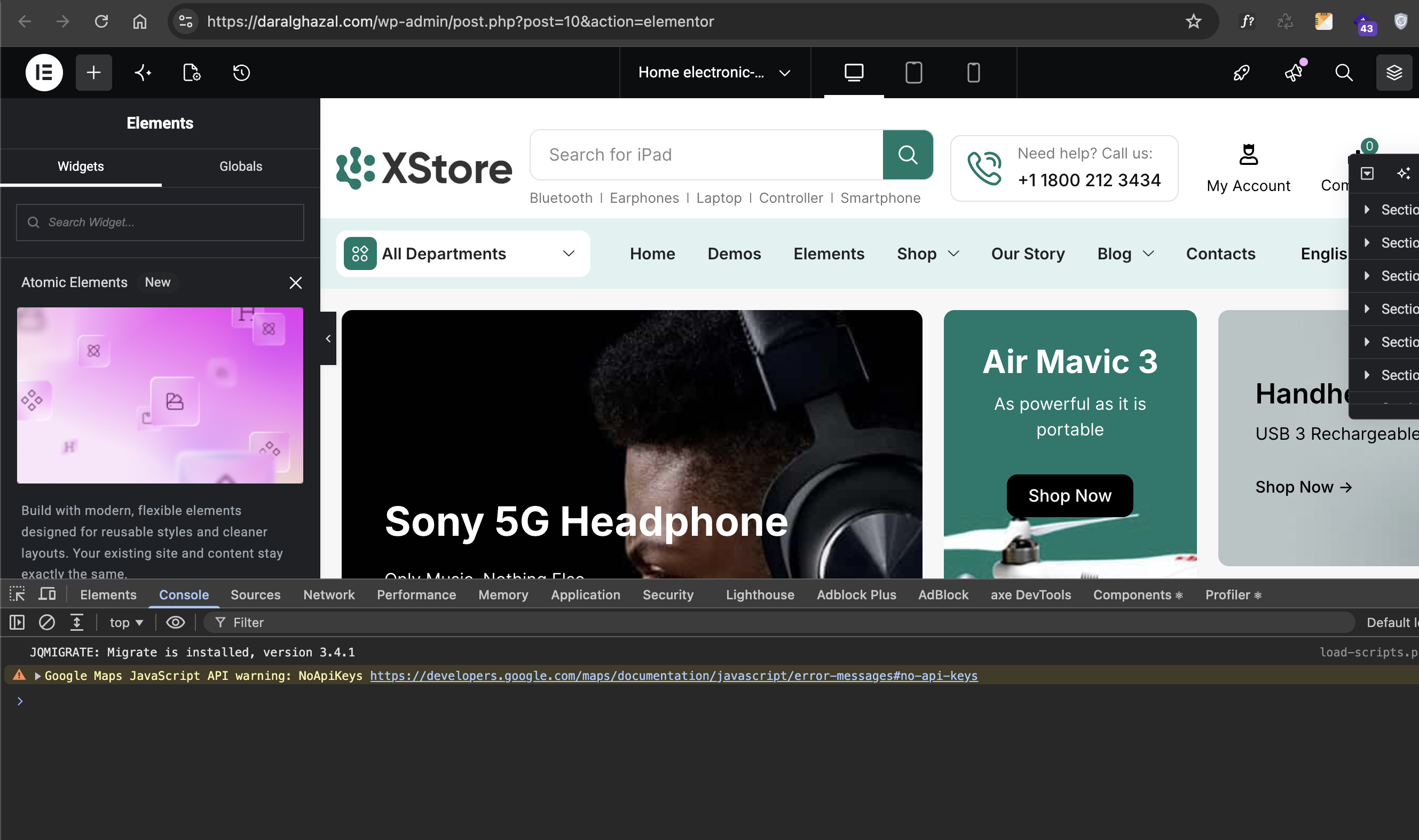Click the browser back arrow
Screen dimensions: 1419x840
[x=25, y=21]
